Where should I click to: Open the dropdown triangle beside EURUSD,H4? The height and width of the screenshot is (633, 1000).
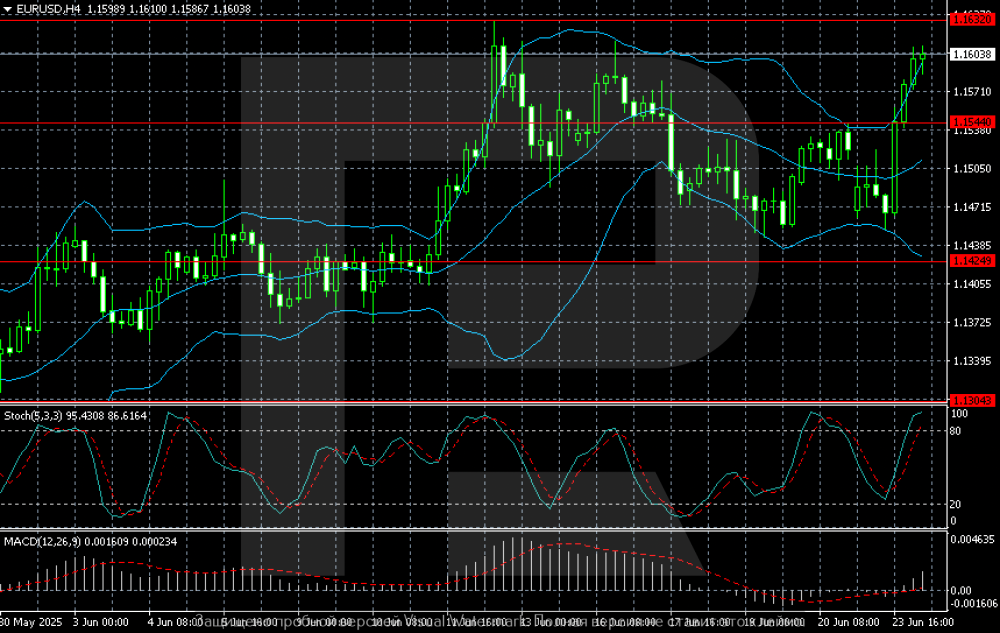point(7,8)
